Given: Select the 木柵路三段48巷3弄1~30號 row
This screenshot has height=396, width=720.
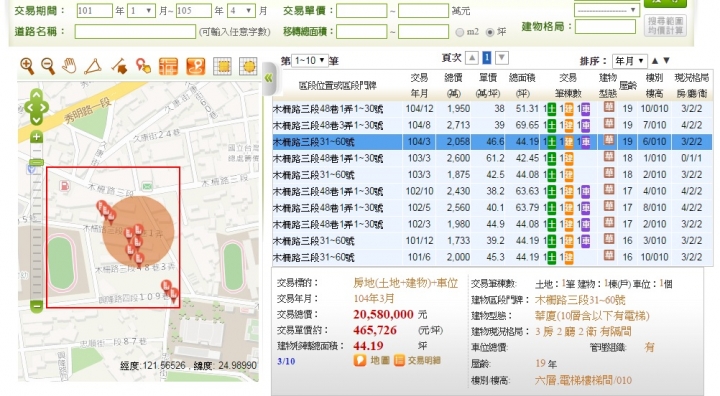Looking at the screenshot, I should click(493, 125).
